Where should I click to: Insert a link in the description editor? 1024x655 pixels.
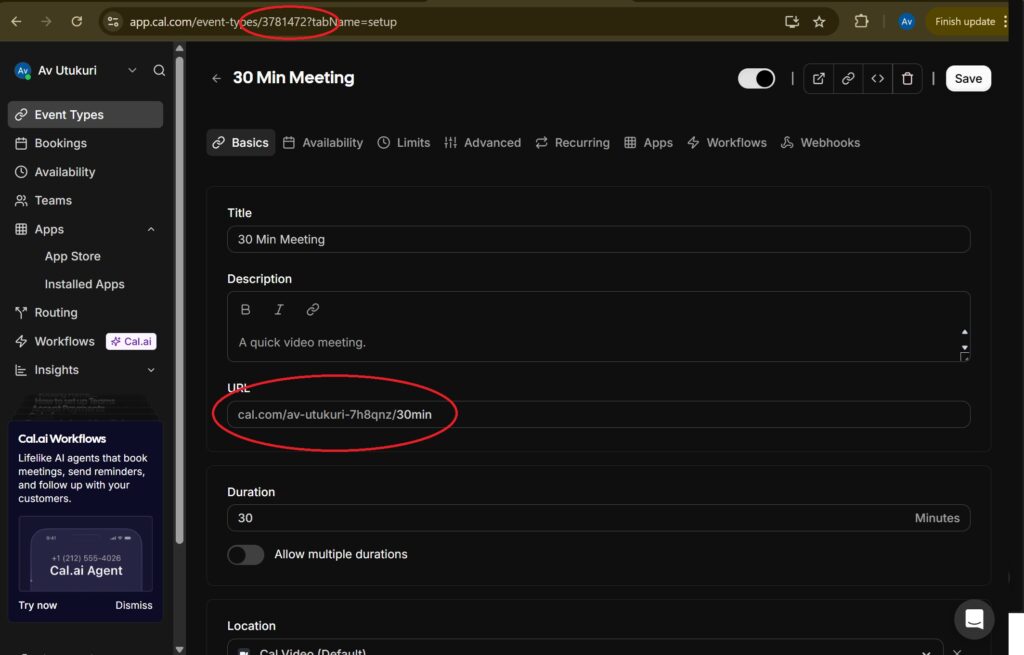click(313, 310)
